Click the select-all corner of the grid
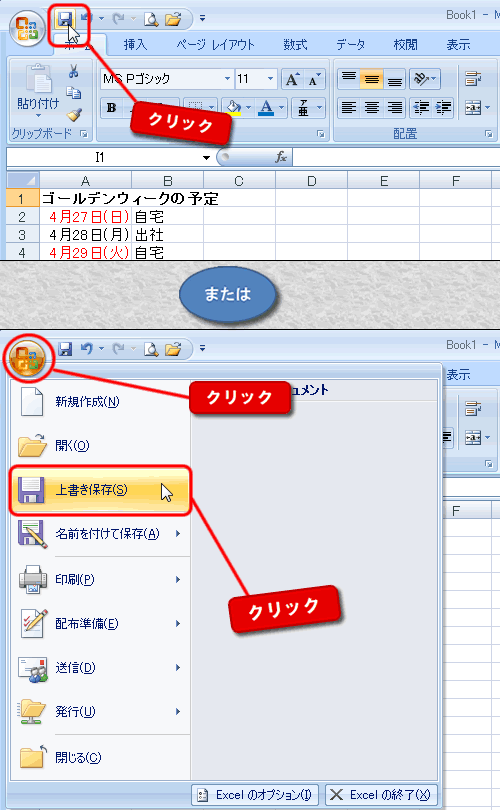Viewport: 500px width, 810px height. pos(23,180)
